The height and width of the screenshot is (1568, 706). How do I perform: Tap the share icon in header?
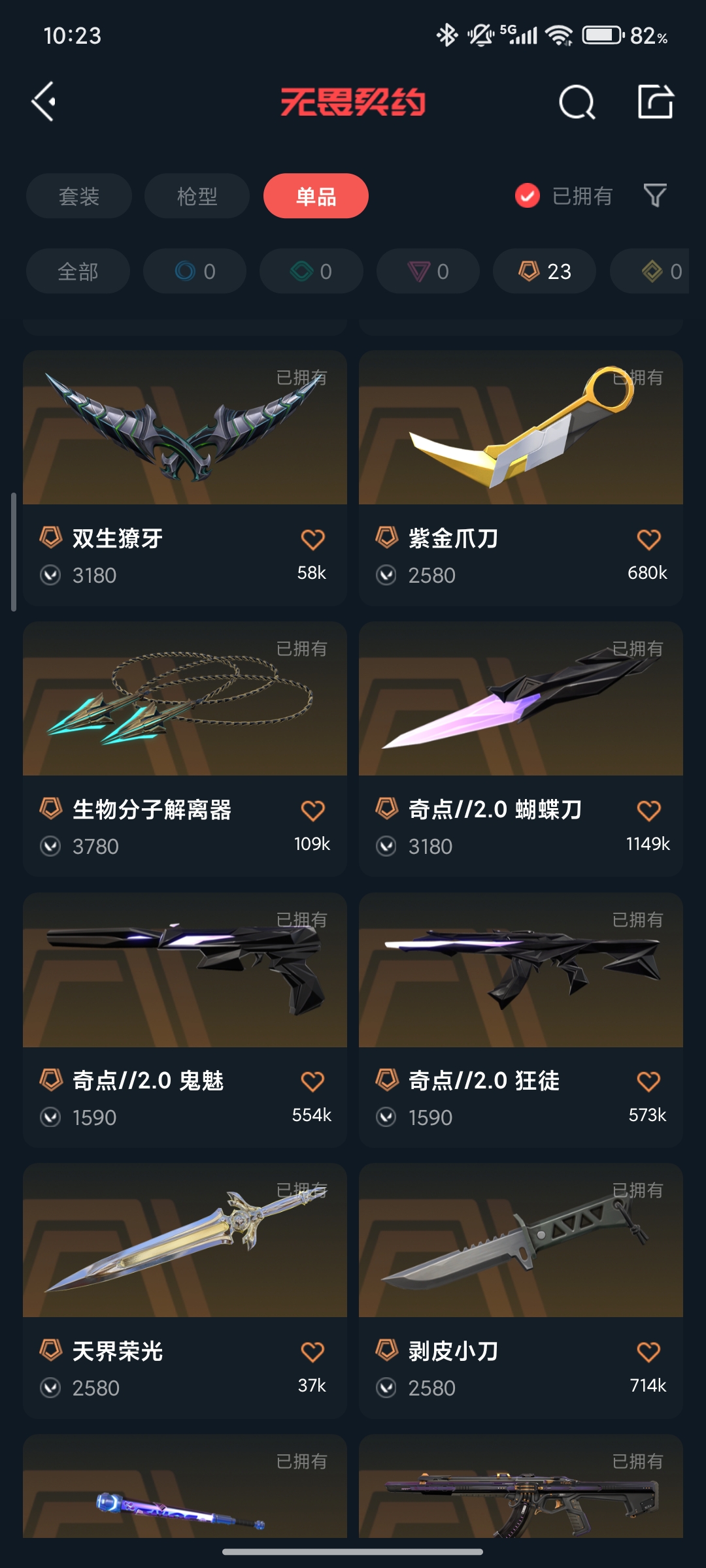click(656, 101)
